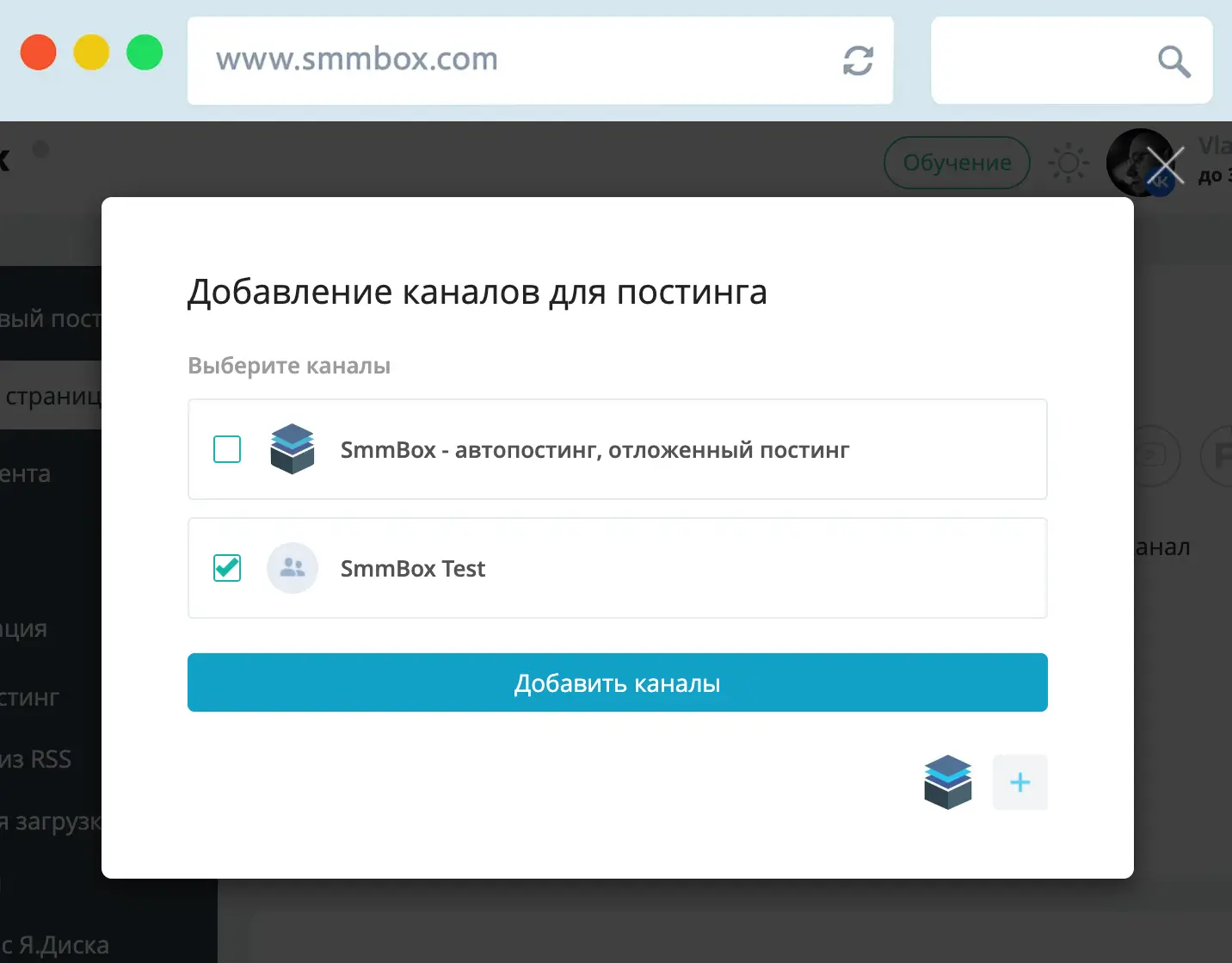This screenshot has width=1232, height=963.
Task: Click the с Я.Диска sidebar link
Action: click(52, 944)
